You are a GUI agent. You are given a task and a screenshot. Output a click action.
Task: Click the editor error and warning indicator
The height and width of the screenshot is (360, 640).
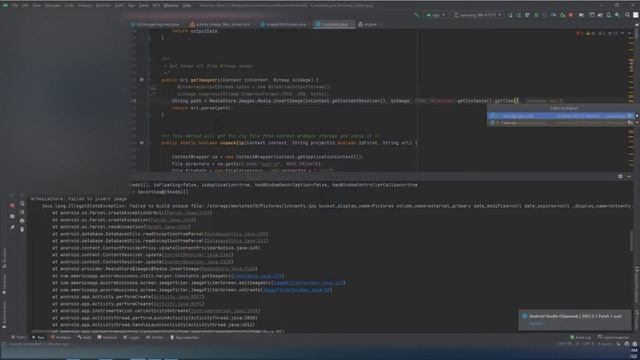coord(597,33)
